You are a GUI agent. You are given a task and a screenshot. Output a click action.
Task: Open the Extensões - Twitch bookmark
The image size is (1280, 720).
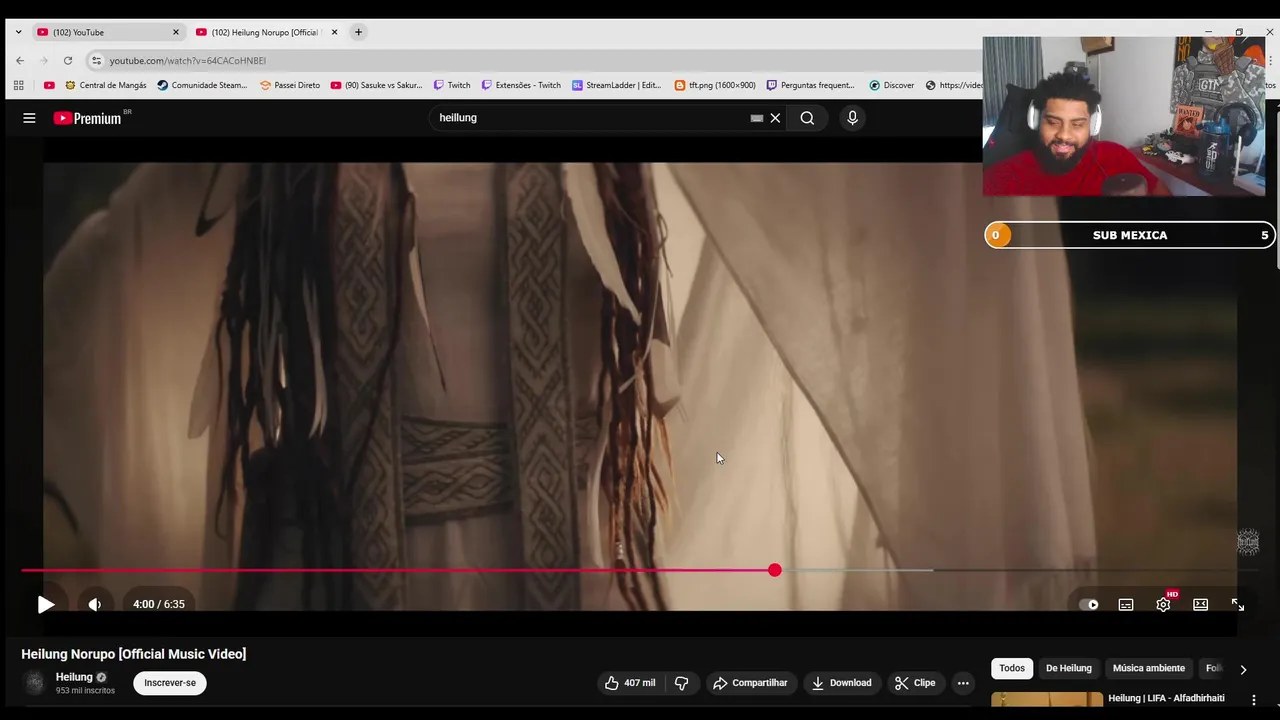[x=521, y=85]
